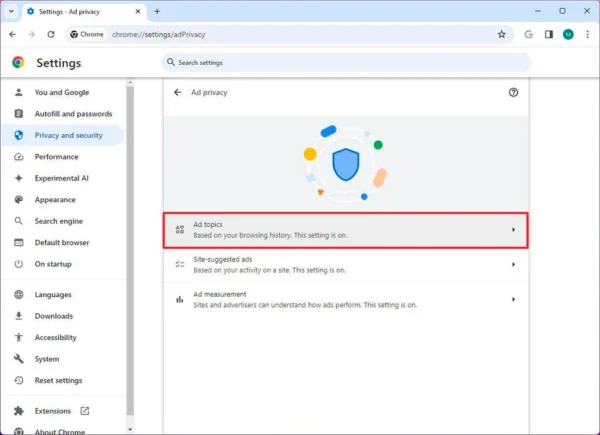The height and width of the screenshot is (435, 600).
Task: Open the Chrome three-dot menu
Action: pos(587,34)
